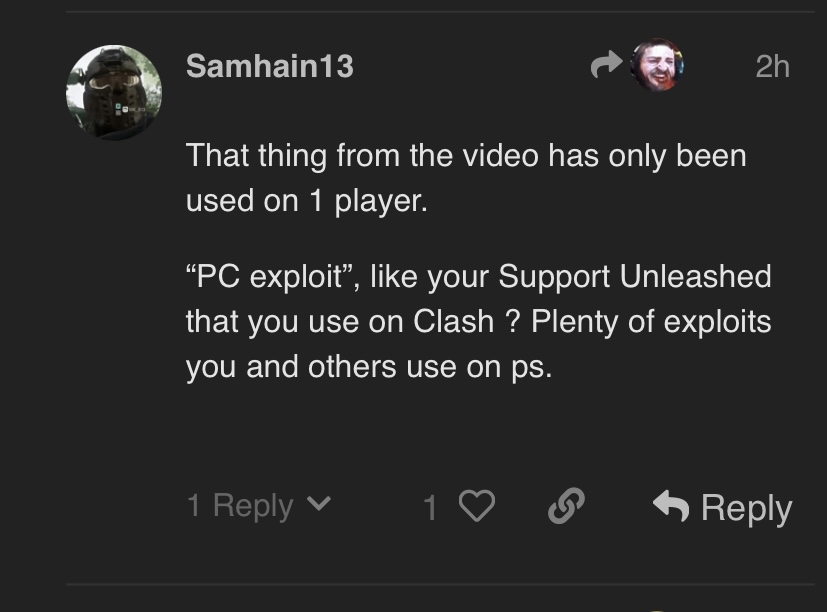Copy post link using chain icon
Viewport: 827px width, 612px height.
[x=566, y=507]
